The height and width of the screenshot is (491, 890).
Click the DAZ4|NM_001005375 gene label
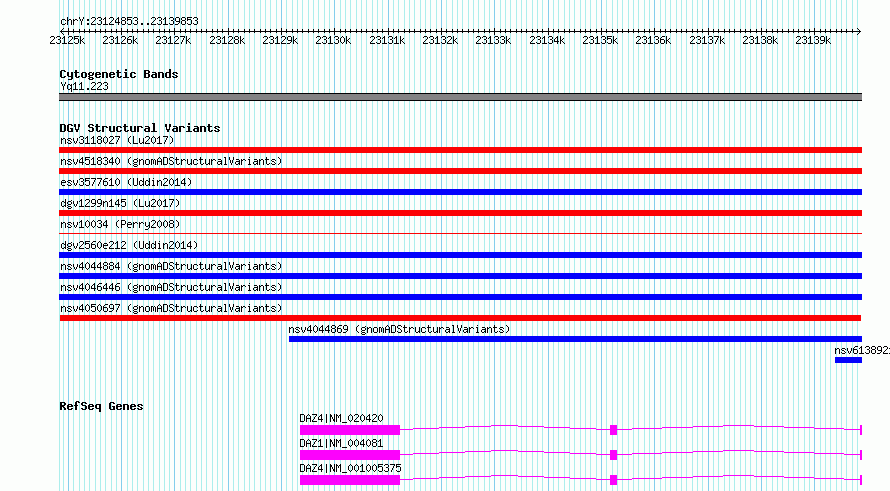350,468
